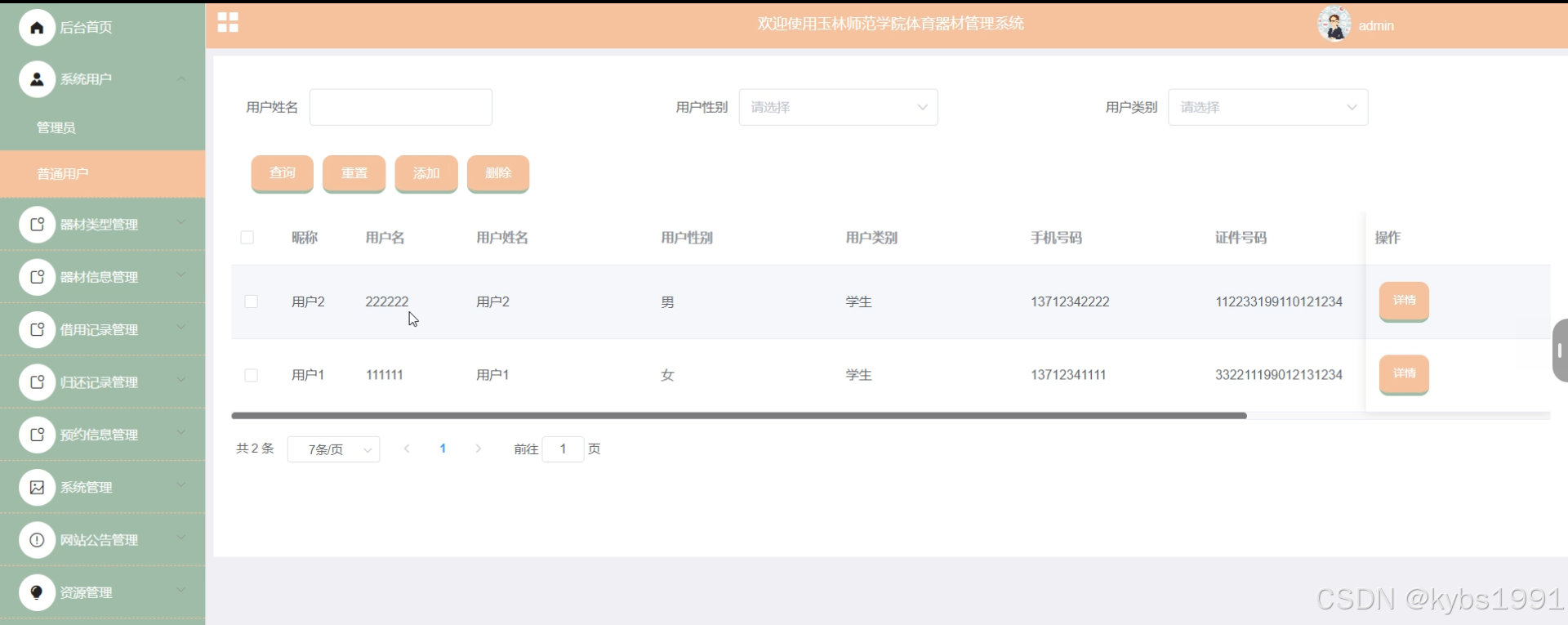Click the right-edge side handle
The height and width of the screenshot is (625, 1568).
click(1560, 350)
